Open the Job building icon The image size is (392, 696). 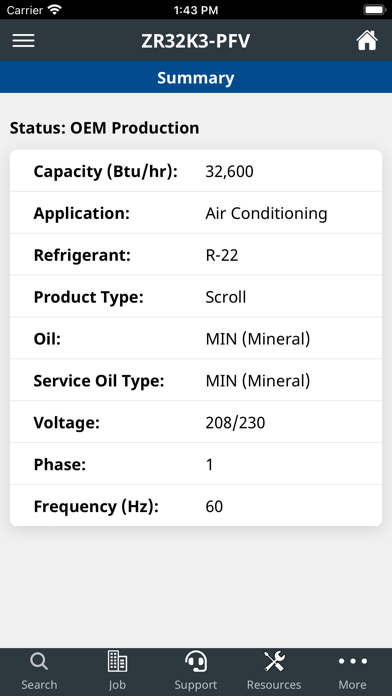tap(117, 662)
